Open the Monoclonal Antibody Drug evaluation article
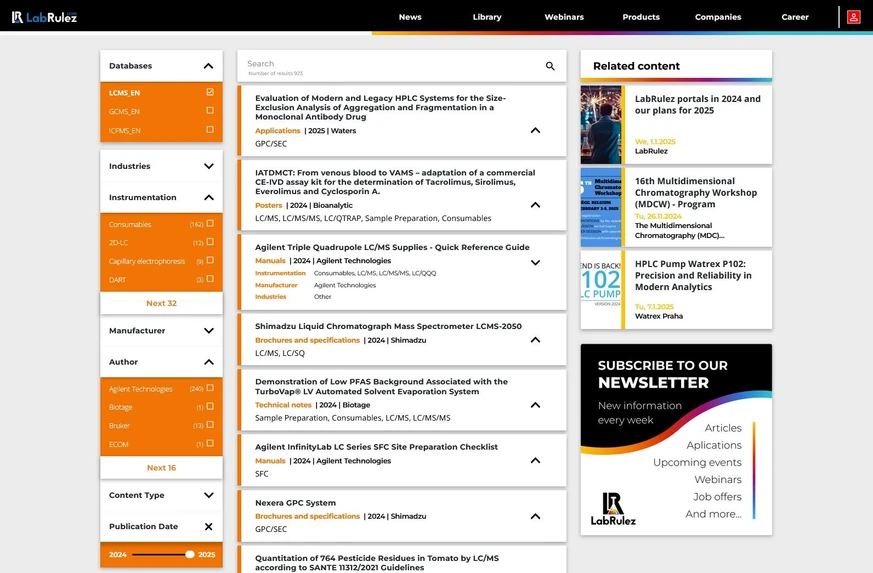The height and width of the screenshot is (573, 873). 381,107
